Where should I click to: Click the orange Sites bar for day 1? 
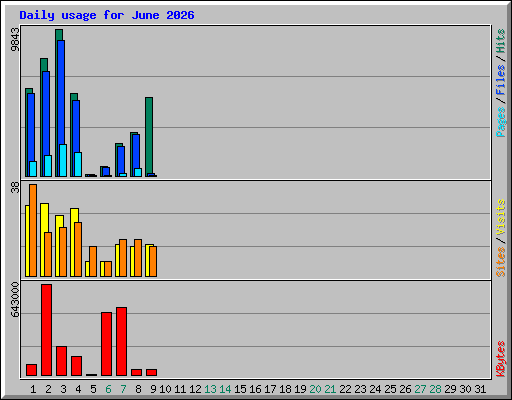tap(33, 230)
